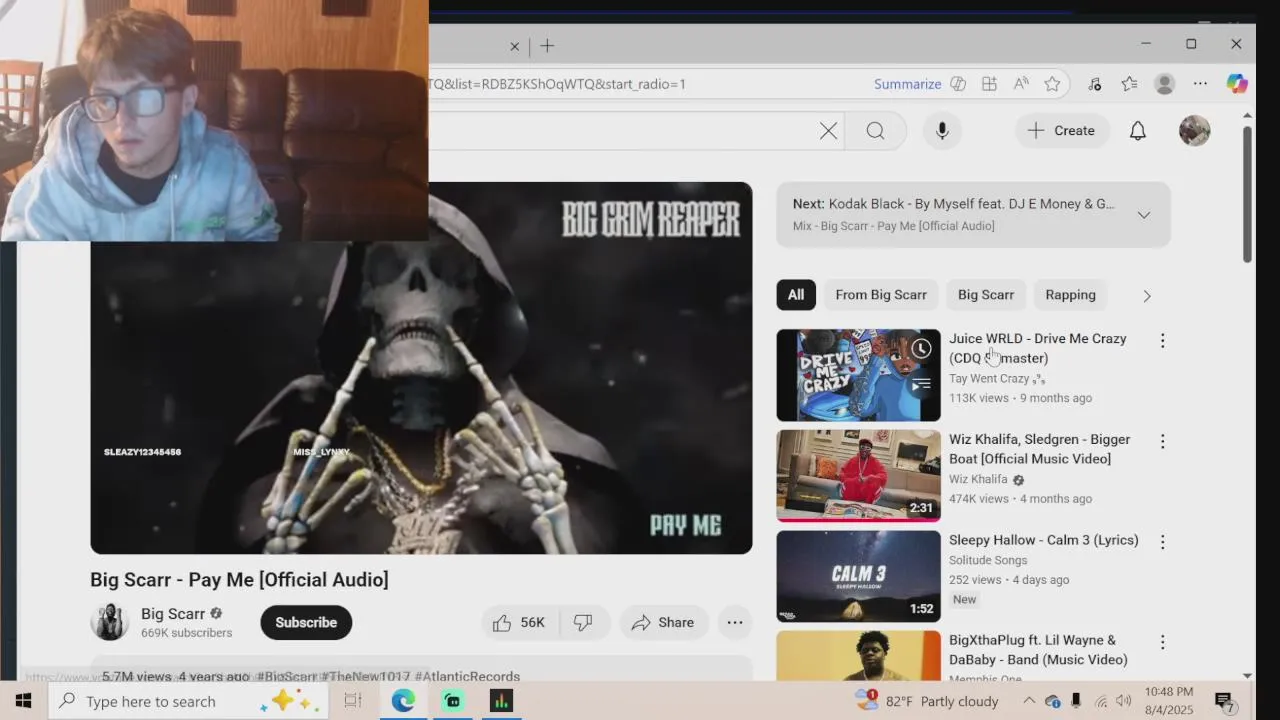Click the Pay Me video player
The width and height of the screenshot is (1280, 720).
pos(421,368)
